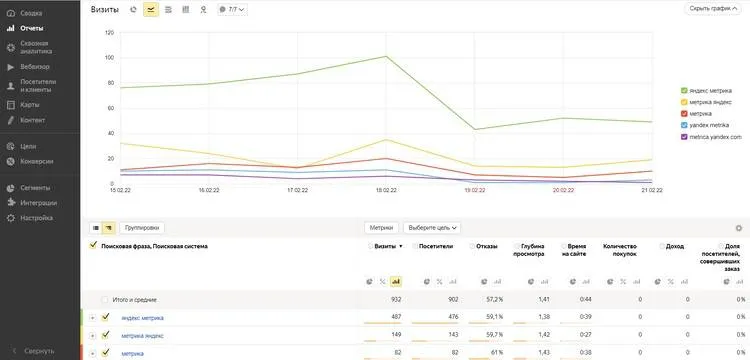Expand the метрика яндекс row
Viewport: 750px width, 360px height.
click(x=92, y=336)
